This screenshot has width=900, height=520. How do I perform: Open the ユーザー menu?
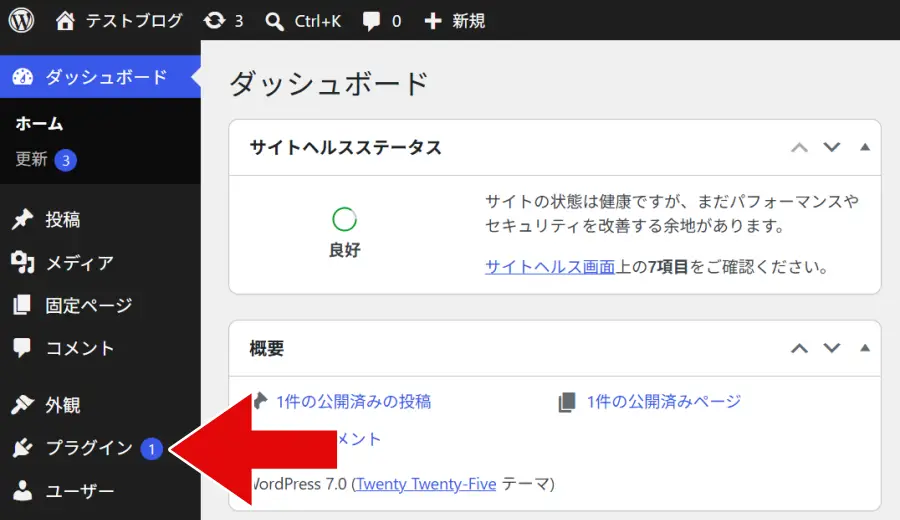pos(80,491)
